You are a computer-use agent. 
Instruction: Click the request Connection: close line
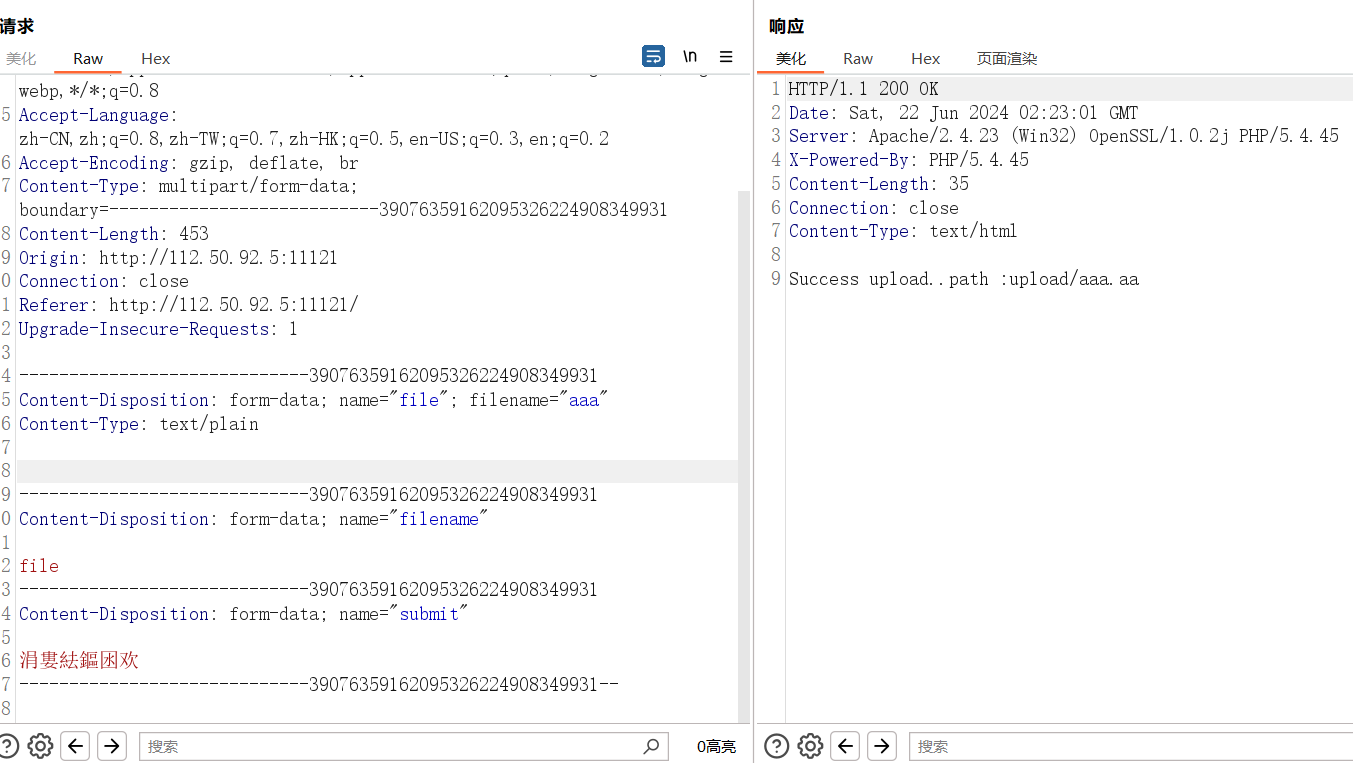coord(104,281)
